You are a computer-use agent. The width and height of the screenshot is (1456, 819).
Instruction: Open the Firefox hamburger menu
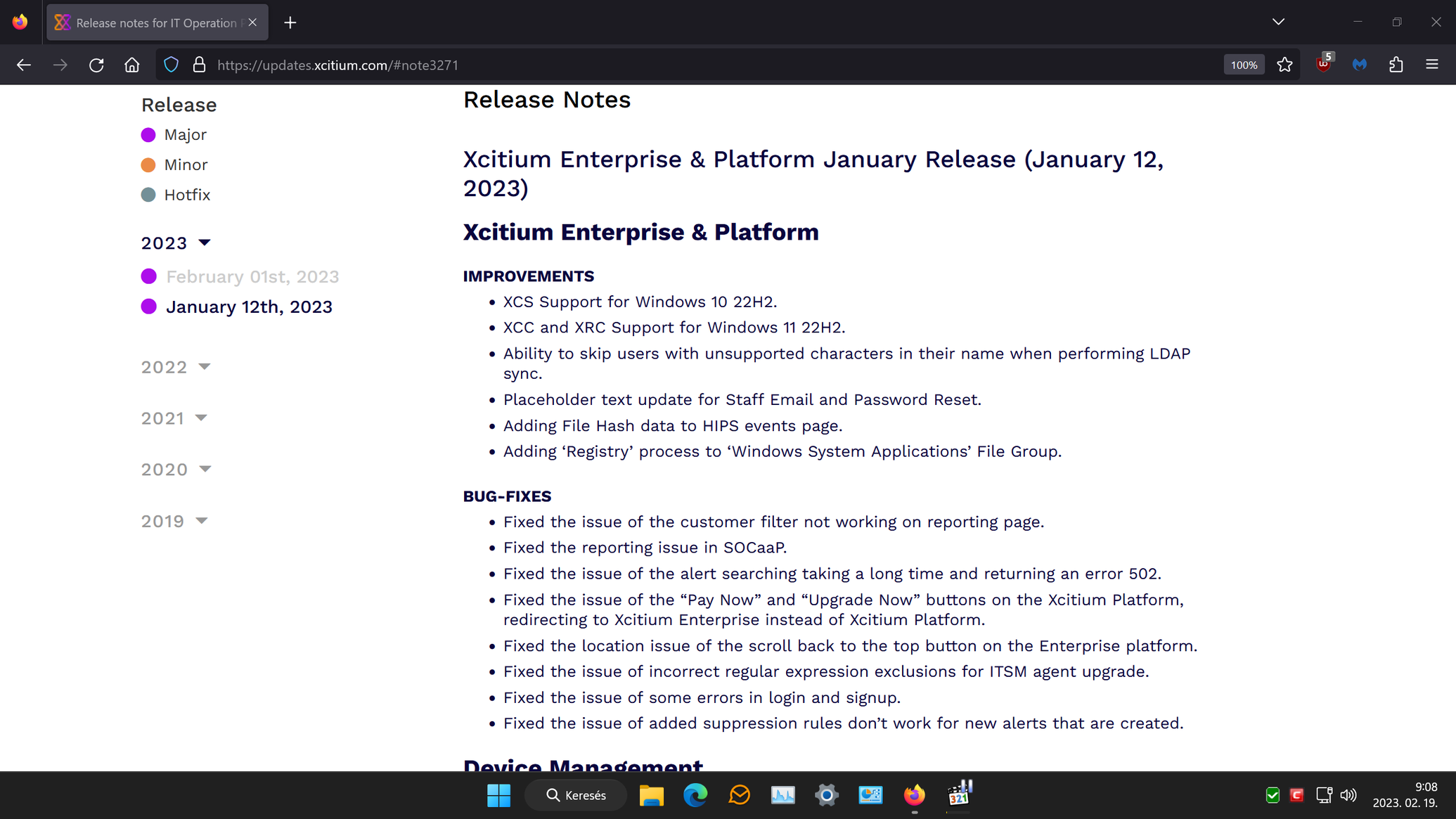[1432, 65]
